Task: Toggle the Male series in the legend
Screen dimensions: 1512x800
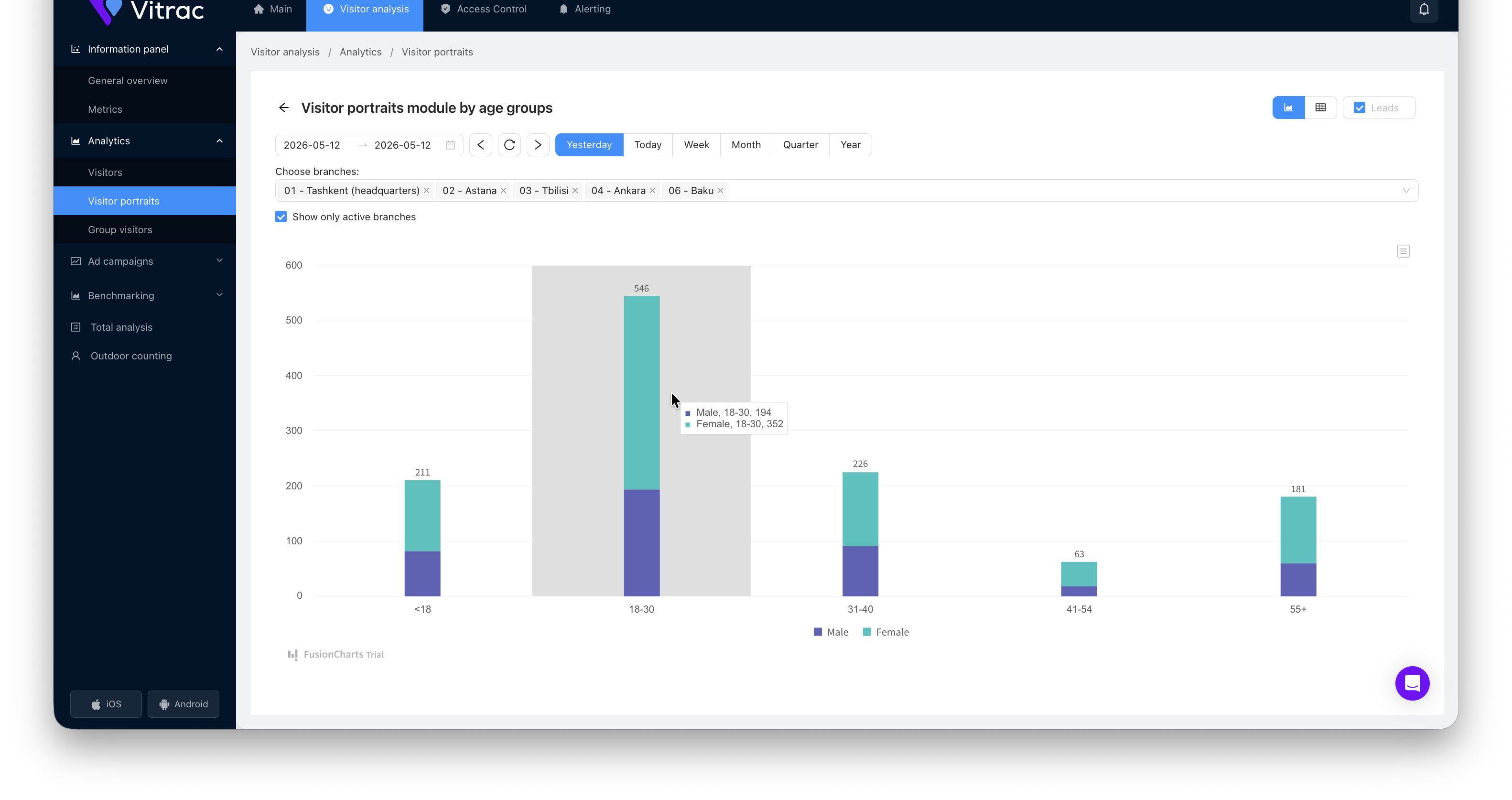Action: coord(831,632)
